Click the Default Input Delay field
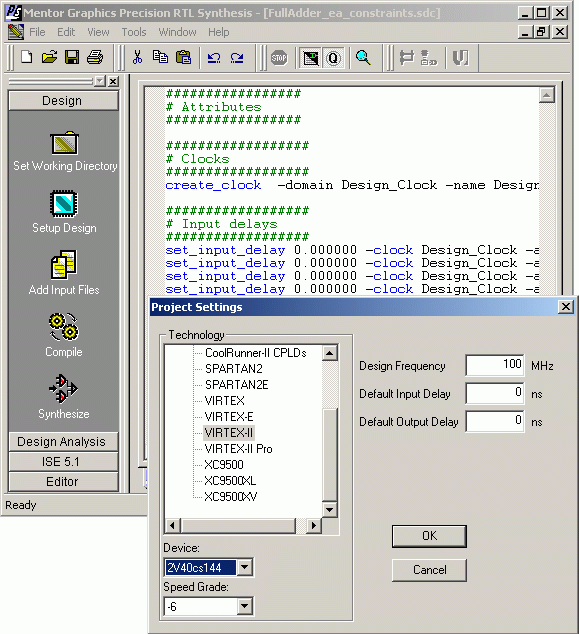579x634 pixels. tap(495, 393)
